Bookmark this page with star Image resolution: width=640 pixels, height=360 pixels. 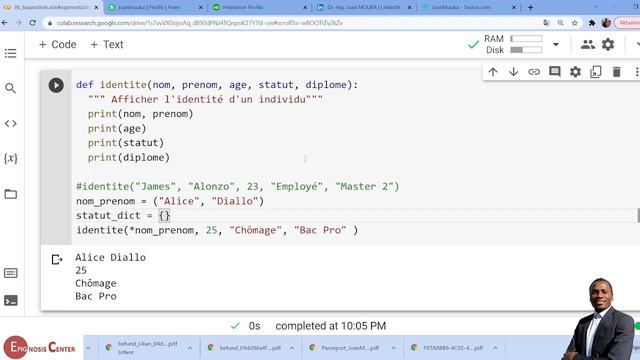pos(575,23)
